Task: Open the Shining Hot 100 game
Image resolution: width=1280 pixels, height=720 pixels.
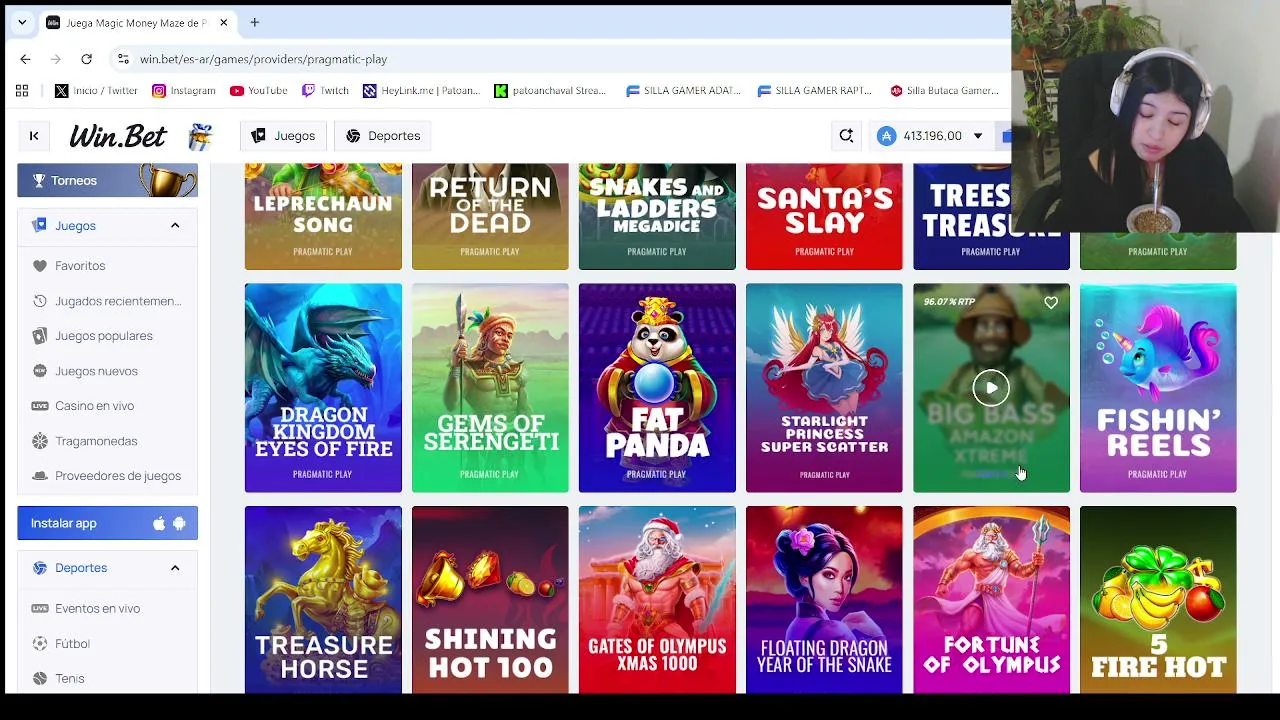Action: [490, 600]
